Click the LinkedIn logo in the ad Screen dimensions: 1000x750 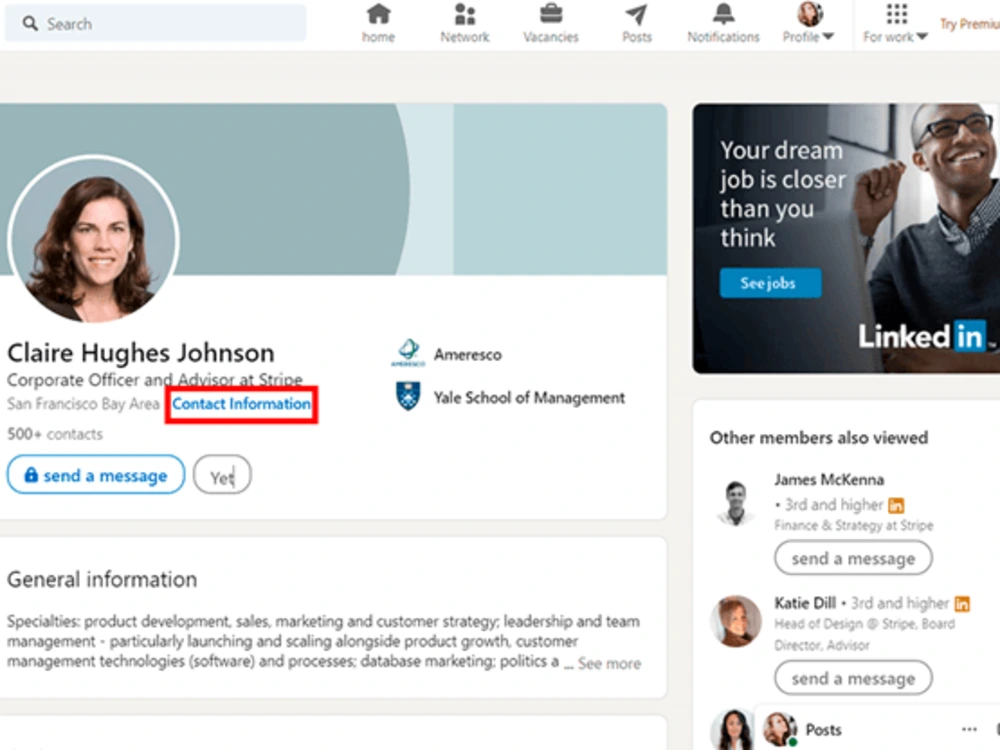point(922,336)
